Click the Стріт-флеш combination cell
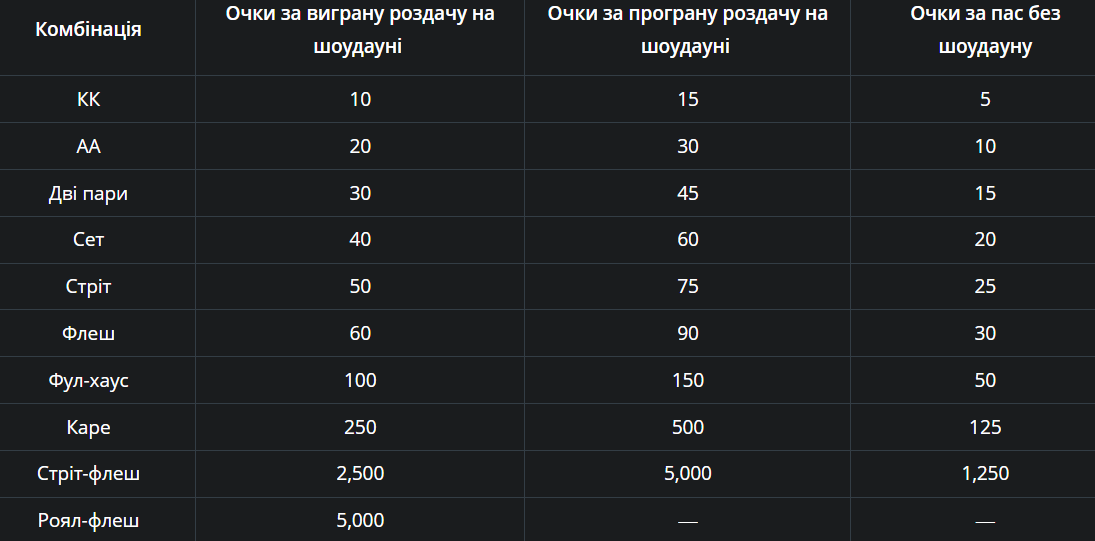The height and width of the screenshot is (541, 1095). click(x=88, y=473)
